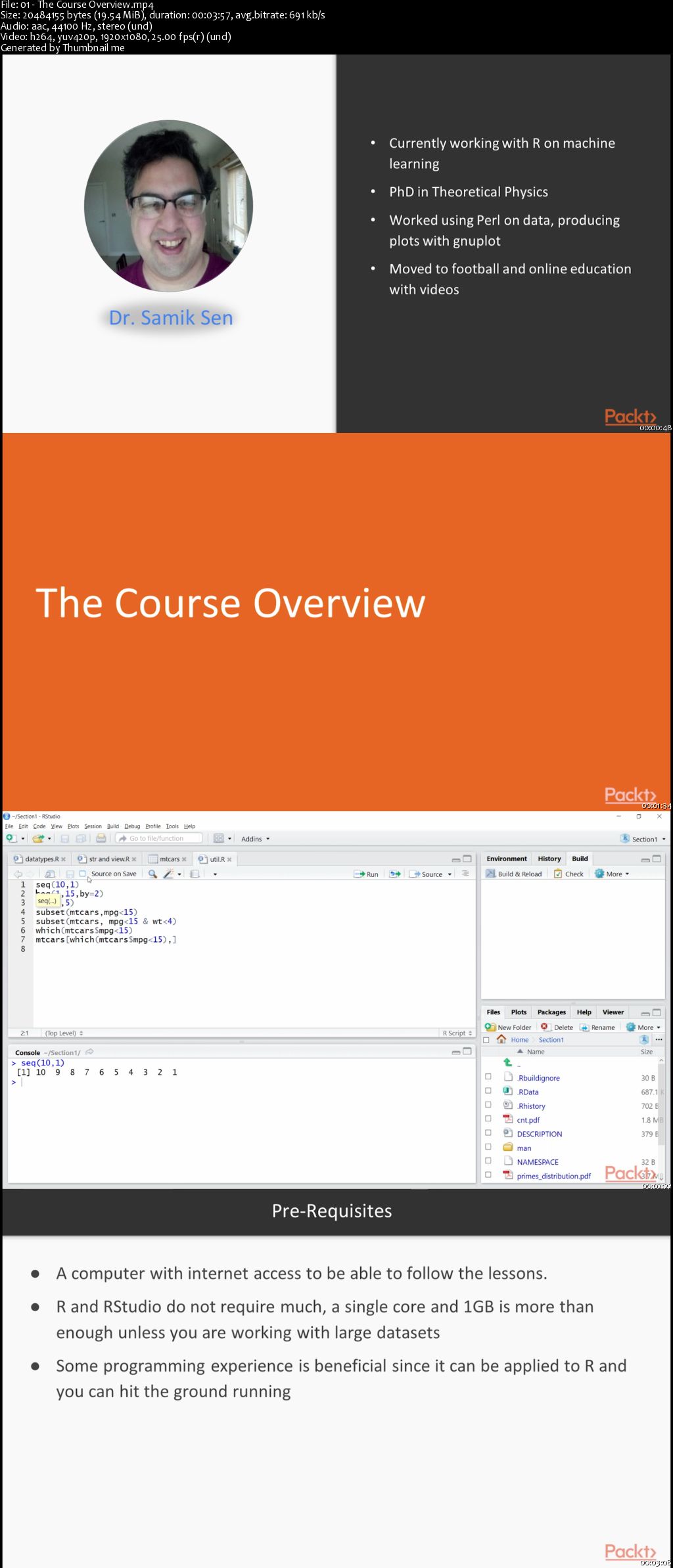
Task: Click the Build & Reload button
Action: pyautogui.click(x=514, y=874)
